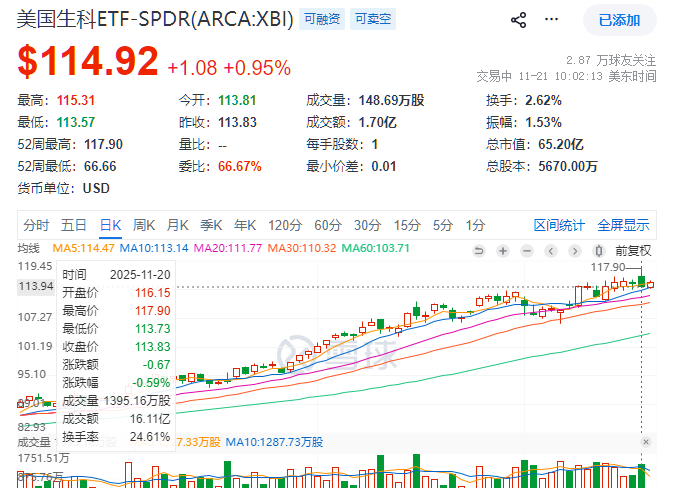Screen dimensions: 673x488
Task: Click the MA20:111.77 indicator label
Action: pos(227,248)
